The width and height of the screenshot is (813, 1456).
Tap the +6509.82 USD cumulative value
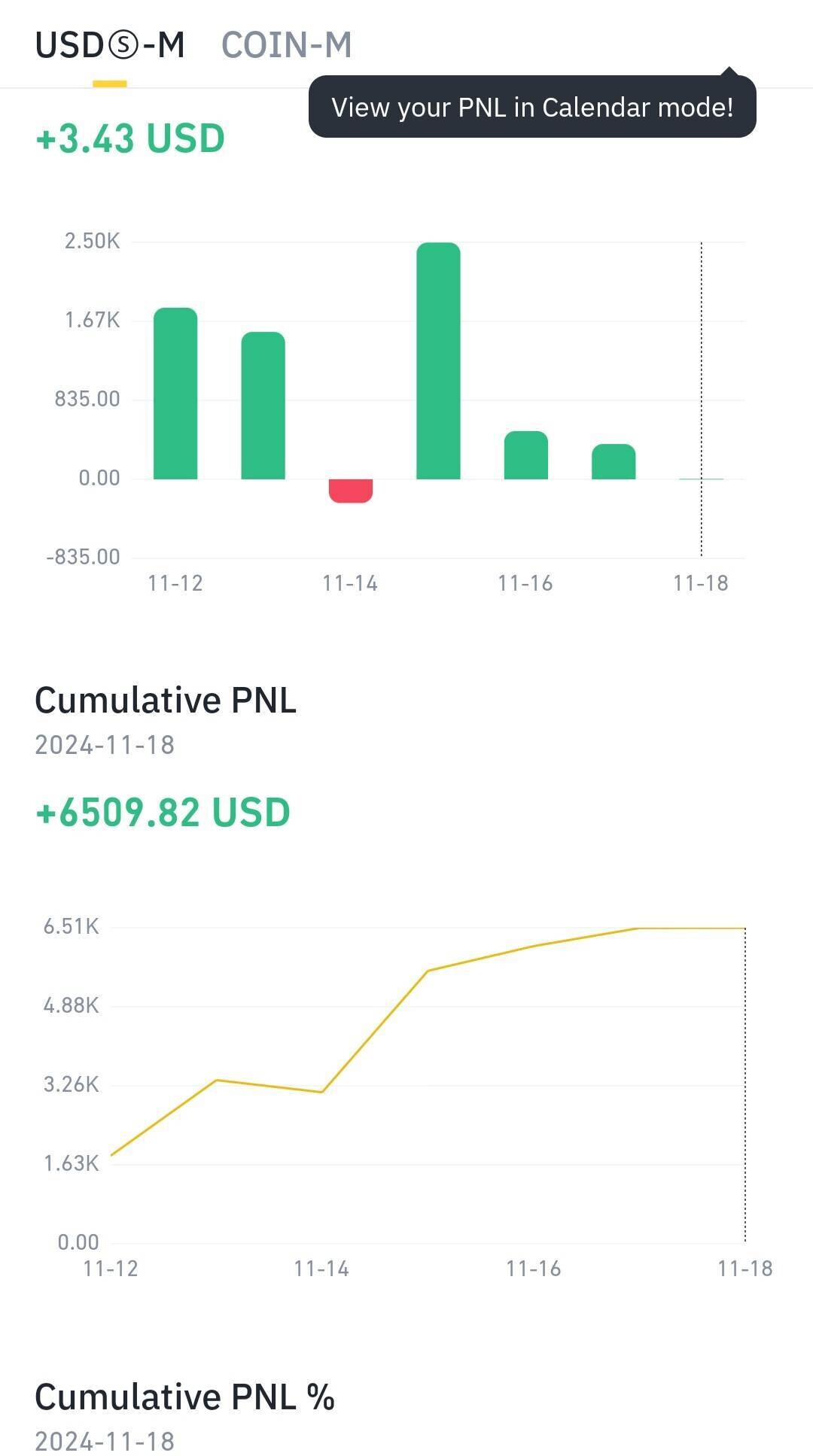[163, 813]
